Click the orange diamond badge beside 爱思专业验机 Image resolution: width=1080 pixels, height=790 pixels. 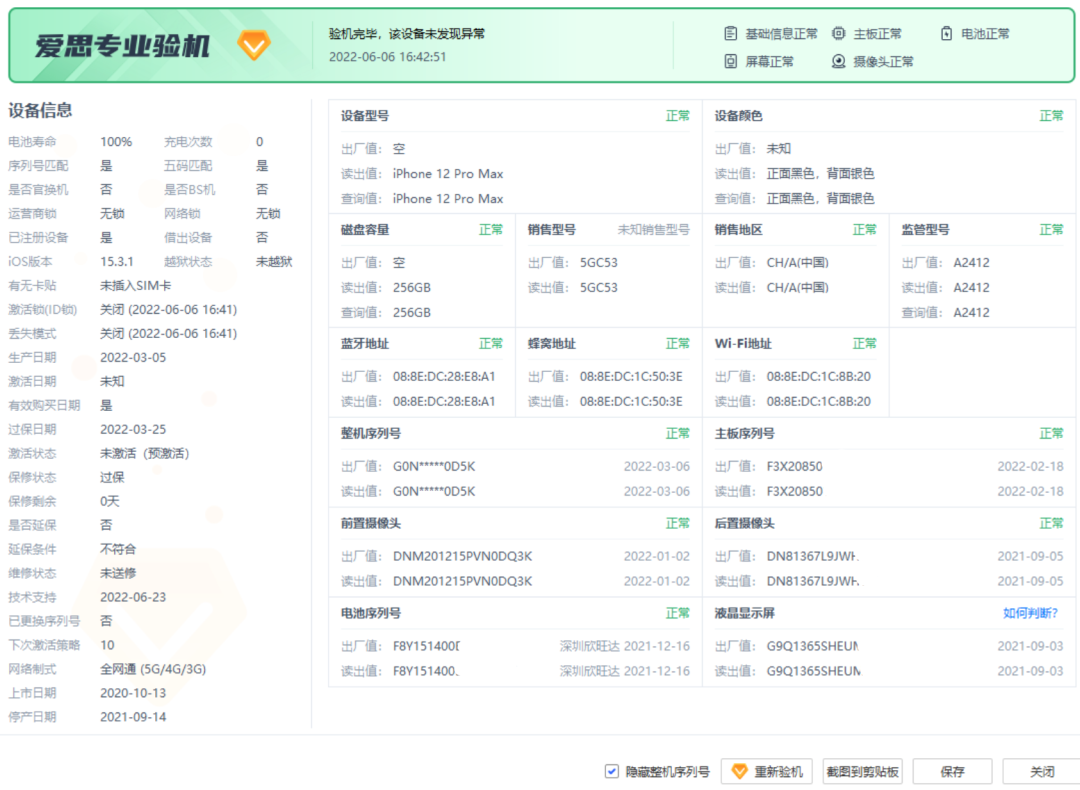tap(253, 45)
